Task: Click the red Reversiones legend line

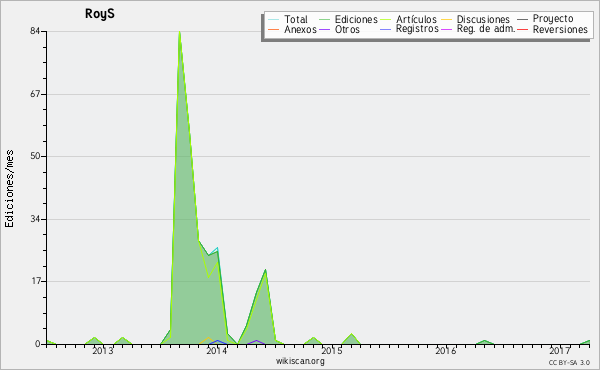Action: pyautogui.click(x=522, y=29)
